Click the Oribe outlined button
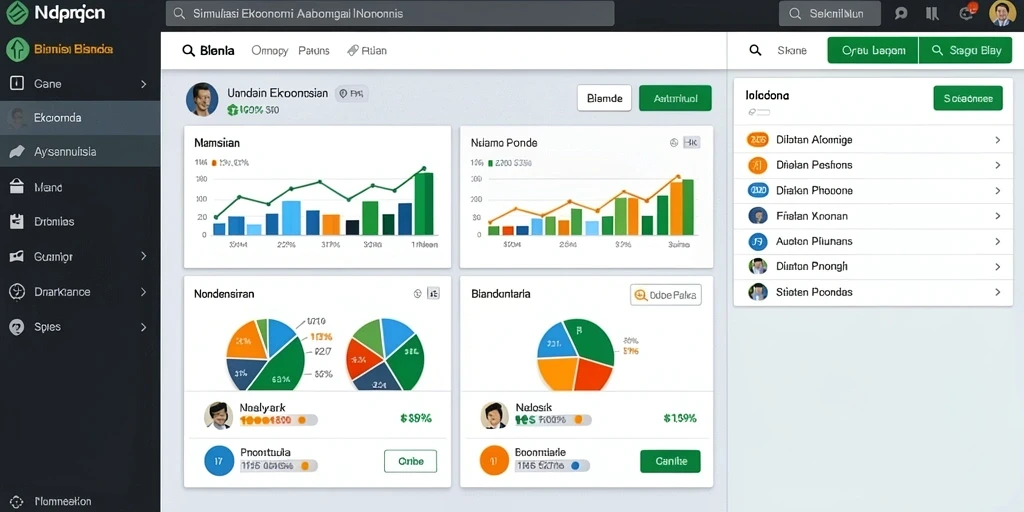Image resolution: width=1024 pixels, height=512 pixels. coord(410,461)
